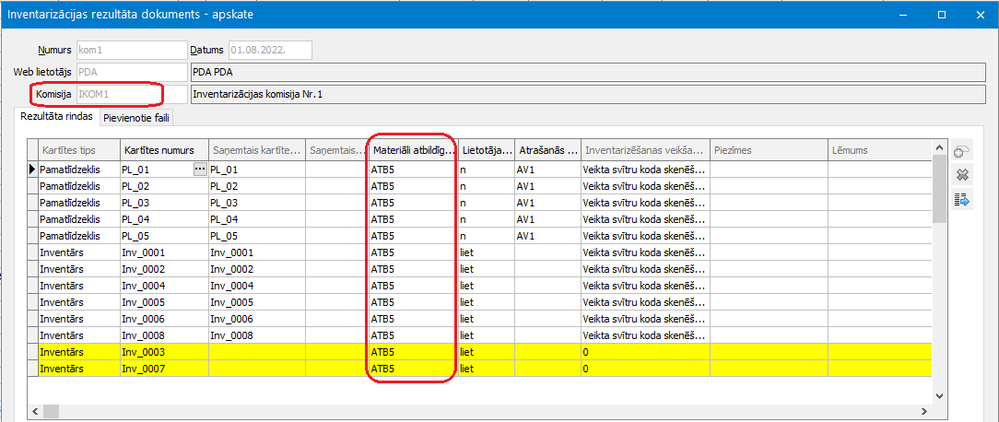The image size is (999, 422).
Task: Click AV1 location cell in PL_04 row
Action: 548,219
